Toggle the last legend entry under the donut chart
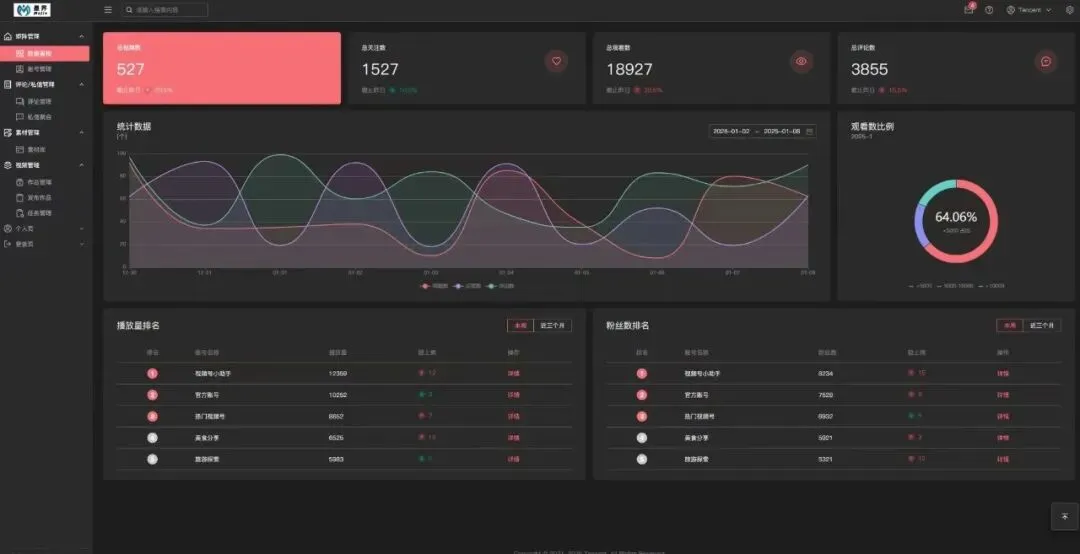The width and height of the screenshot is (1080, 554). (991, 285)
